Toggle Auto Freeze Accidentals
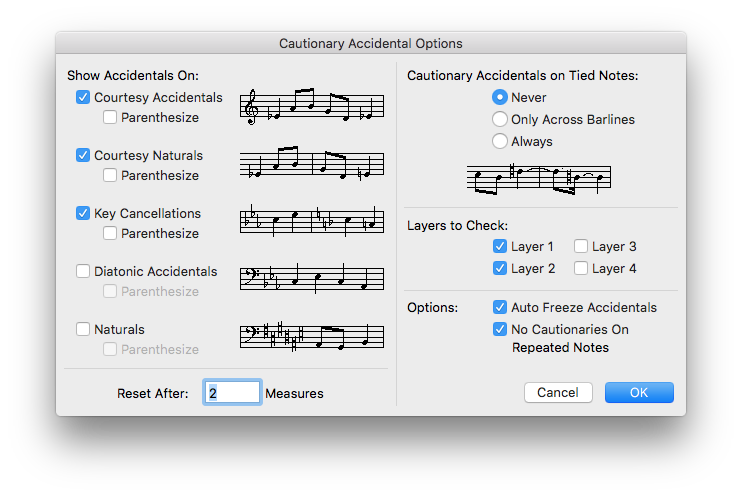 pyautogui.click(x=500, y=307)
